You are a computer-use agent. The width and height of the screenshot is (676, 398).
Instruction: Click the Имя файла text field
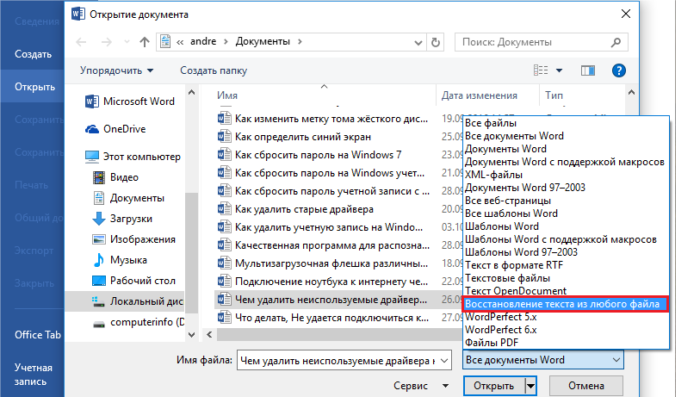(338, 360)
